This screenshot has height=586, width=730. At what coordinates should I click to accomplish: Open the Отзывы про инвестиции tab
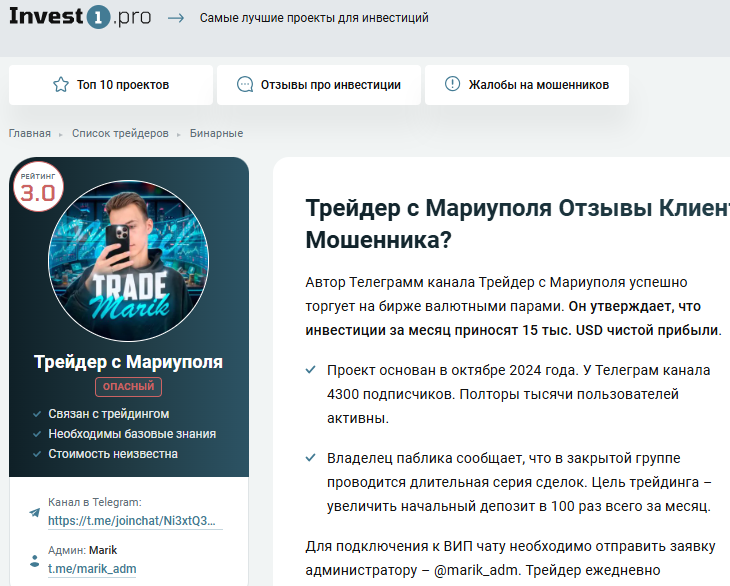pyautogui.click(x=319, y=85)
